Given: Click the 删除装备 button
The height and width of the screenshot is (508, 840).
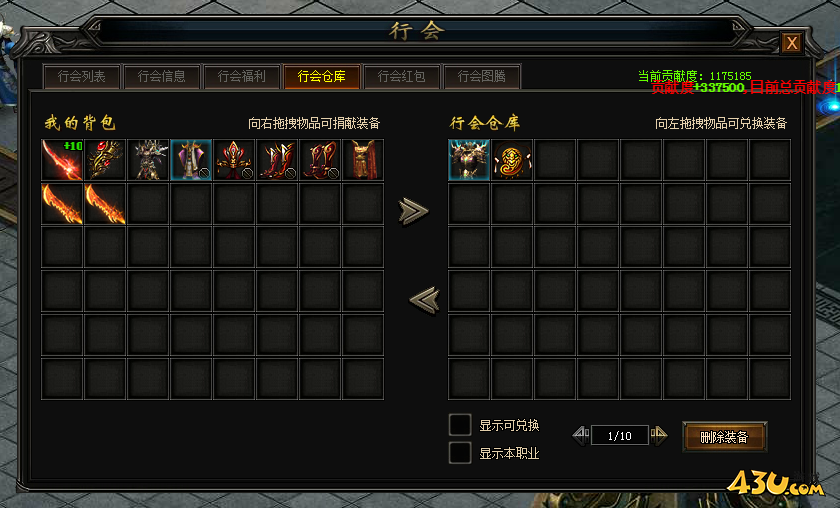Looking at the screenshot, I should pos(724,437).
